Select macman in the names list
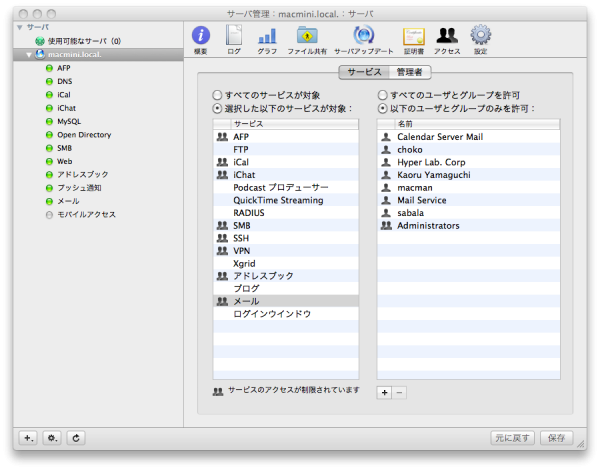 pyautogui.click(x=468, y=188)
